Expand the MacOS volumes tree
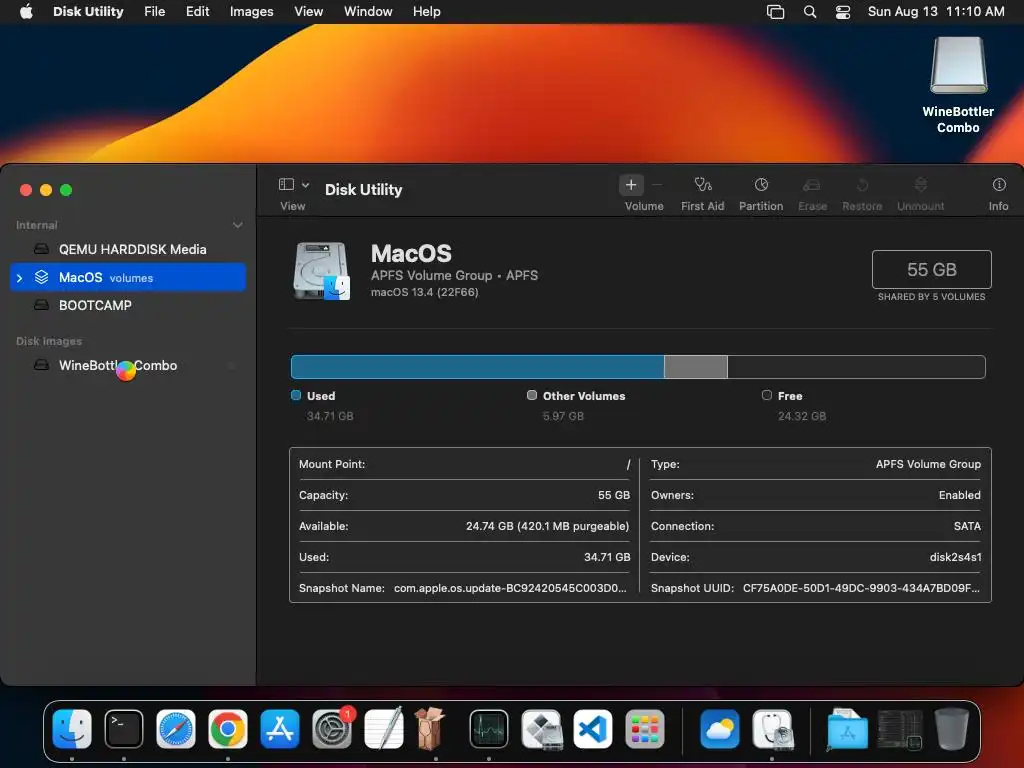 click(19, 278)
